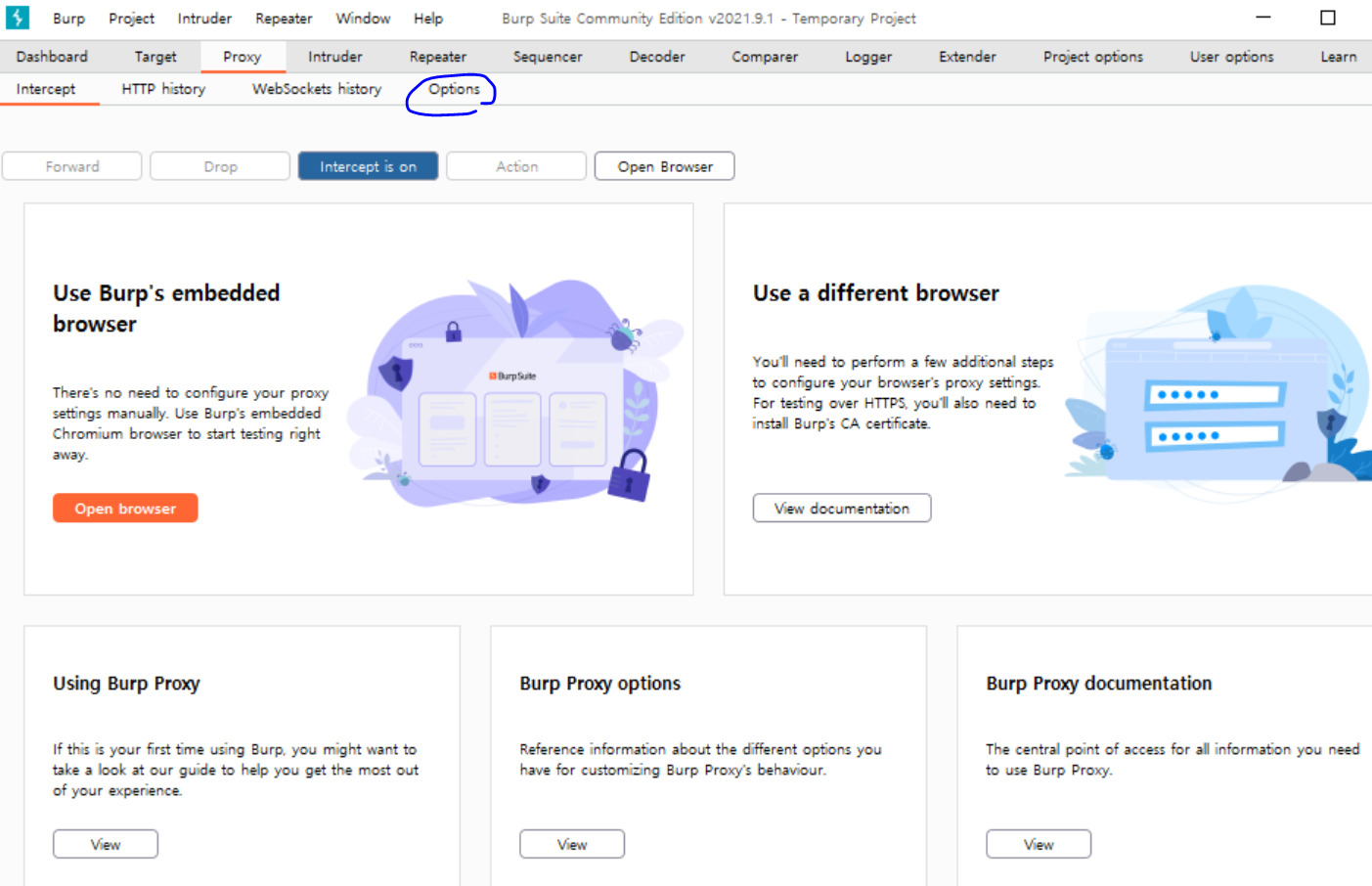Open the Proxy Options sub-tab

[454, 89]
